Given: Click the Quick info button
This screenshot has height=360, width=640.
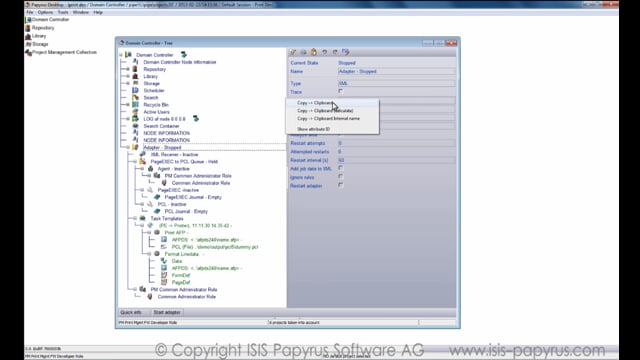Looking at the screenshot, I should pos(131,312).
